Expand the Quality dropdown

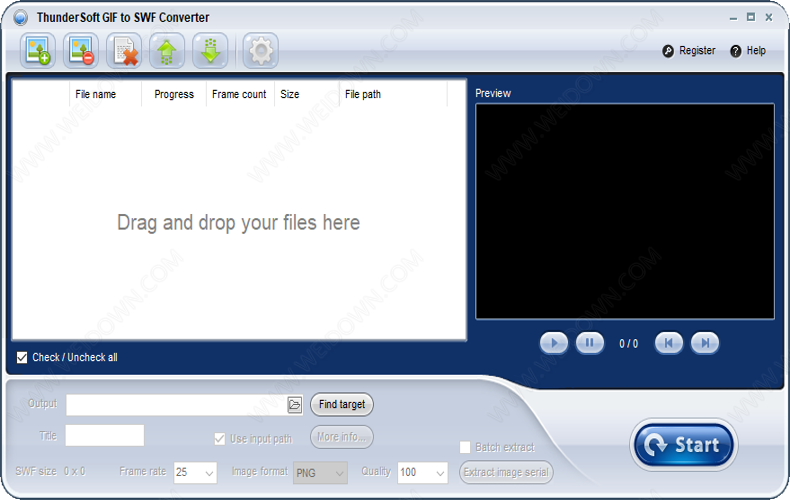click(439, 472)
